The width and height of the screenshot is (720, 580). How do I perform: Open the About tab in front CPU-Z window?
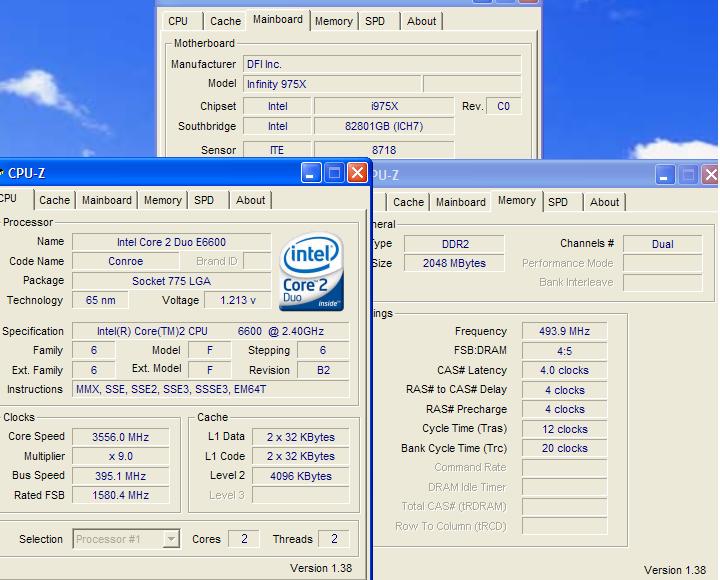250,200
